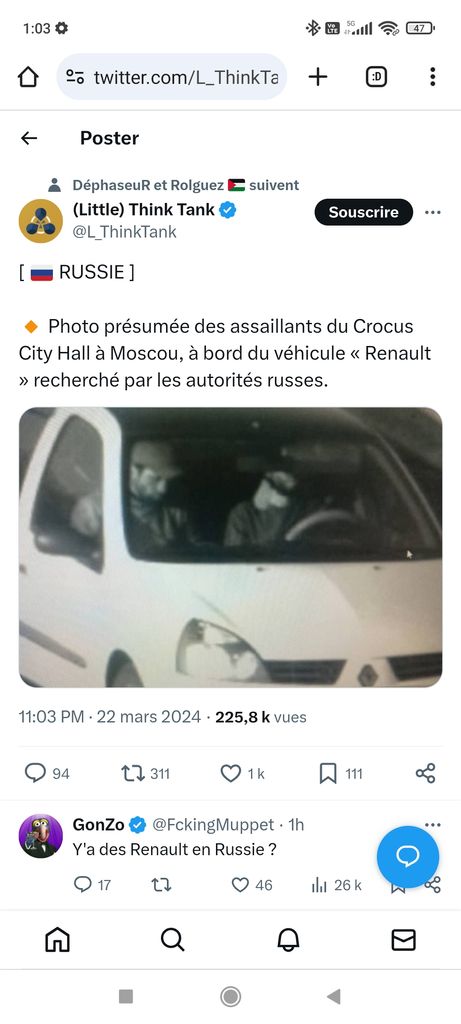Share the main tweet
The width and height of the screenshot is (461, 1024).
[x=425, y=773]
